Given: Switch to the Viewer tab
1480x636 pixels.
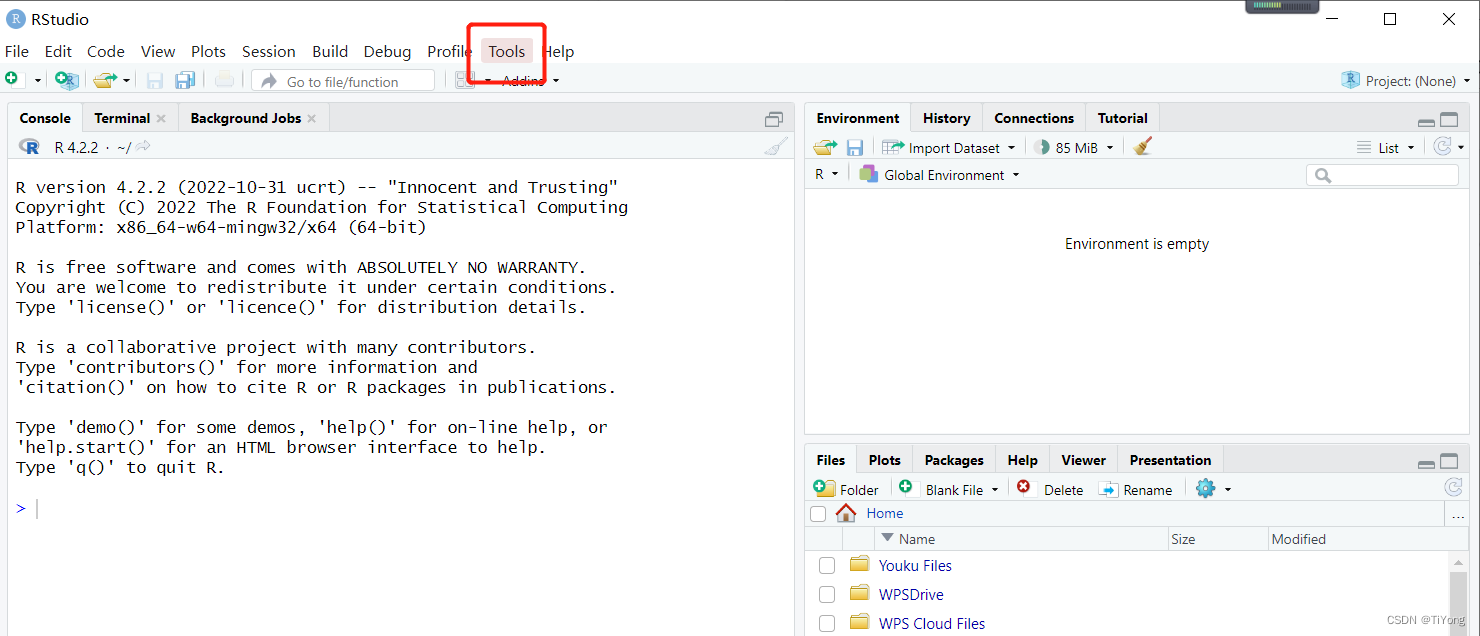Looking at the screenshot, I should [x=1083, y=460].
